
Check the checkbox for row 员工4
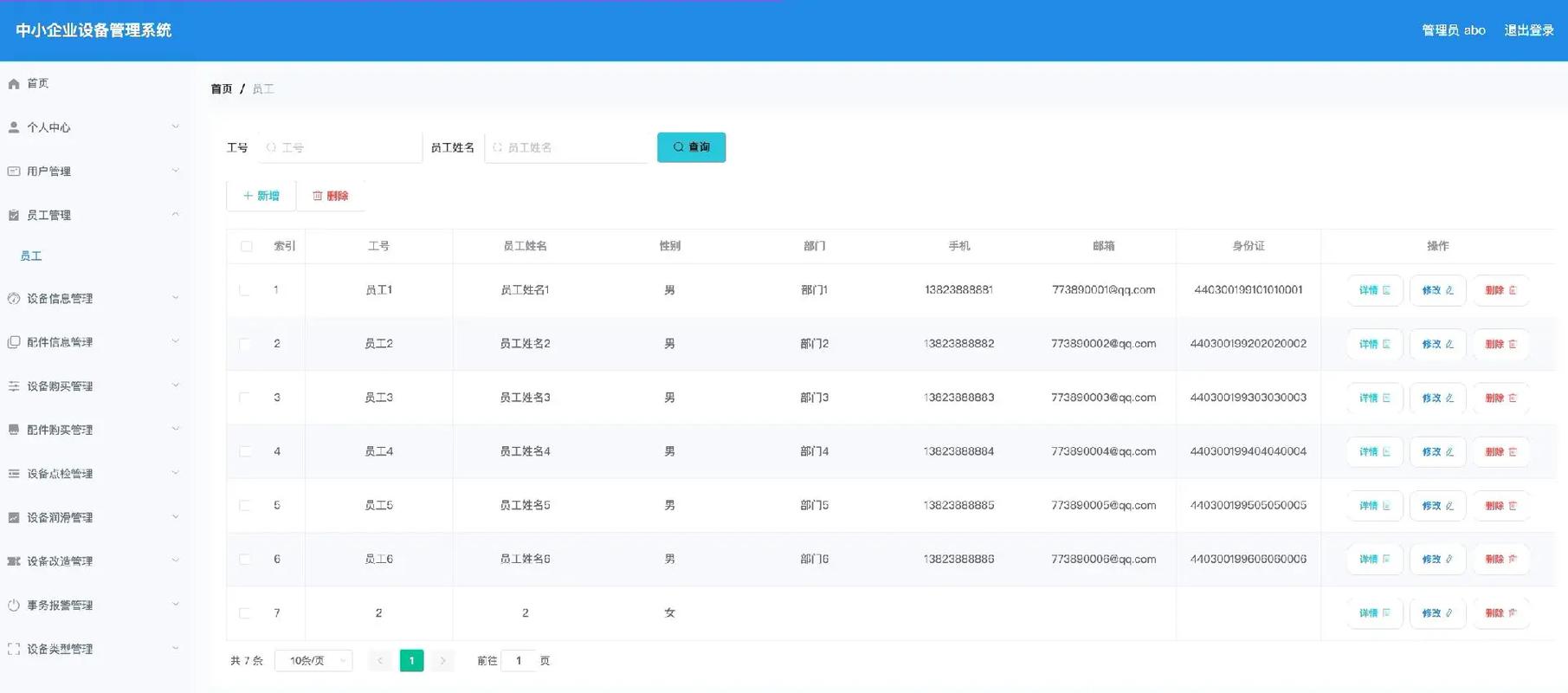click(x=245, y=451)
